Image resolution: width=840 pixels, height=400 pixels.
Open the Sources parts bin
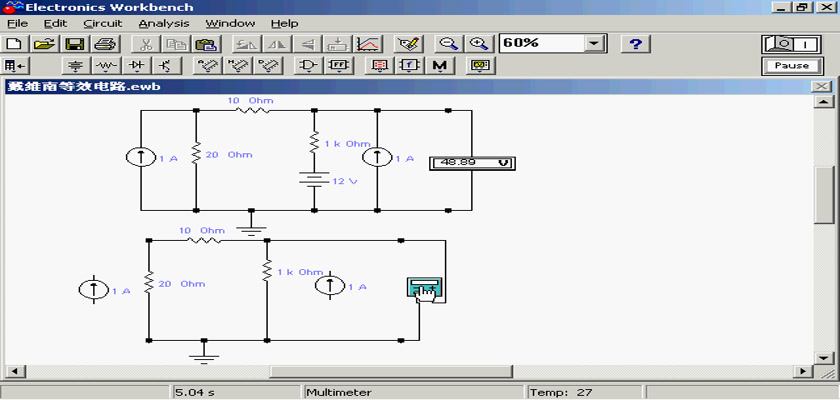(x=77, y=66)
